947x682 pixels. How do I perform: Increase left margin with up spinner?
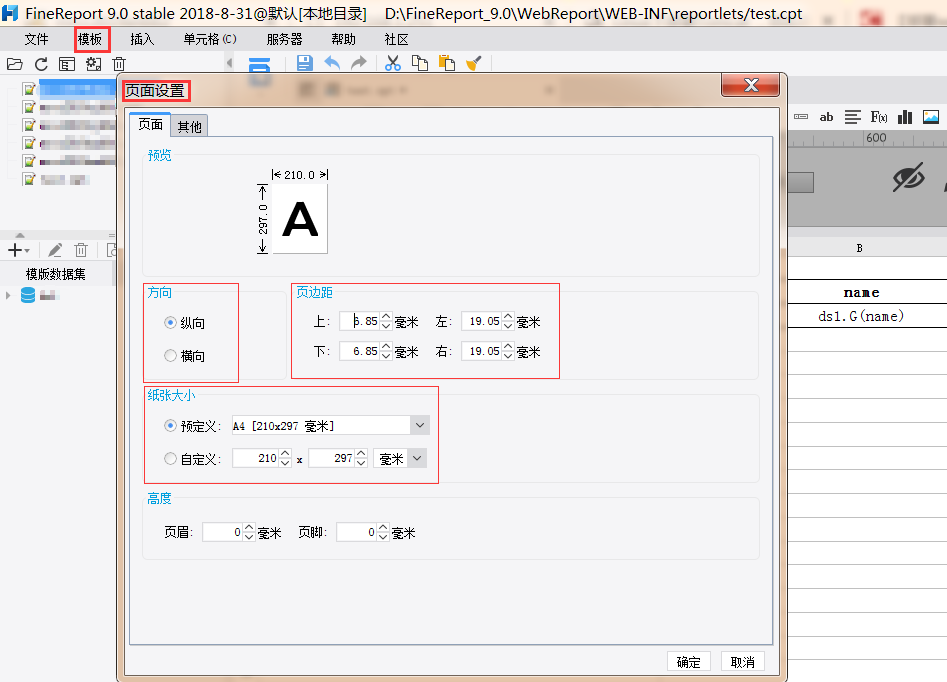click(509, 317)
